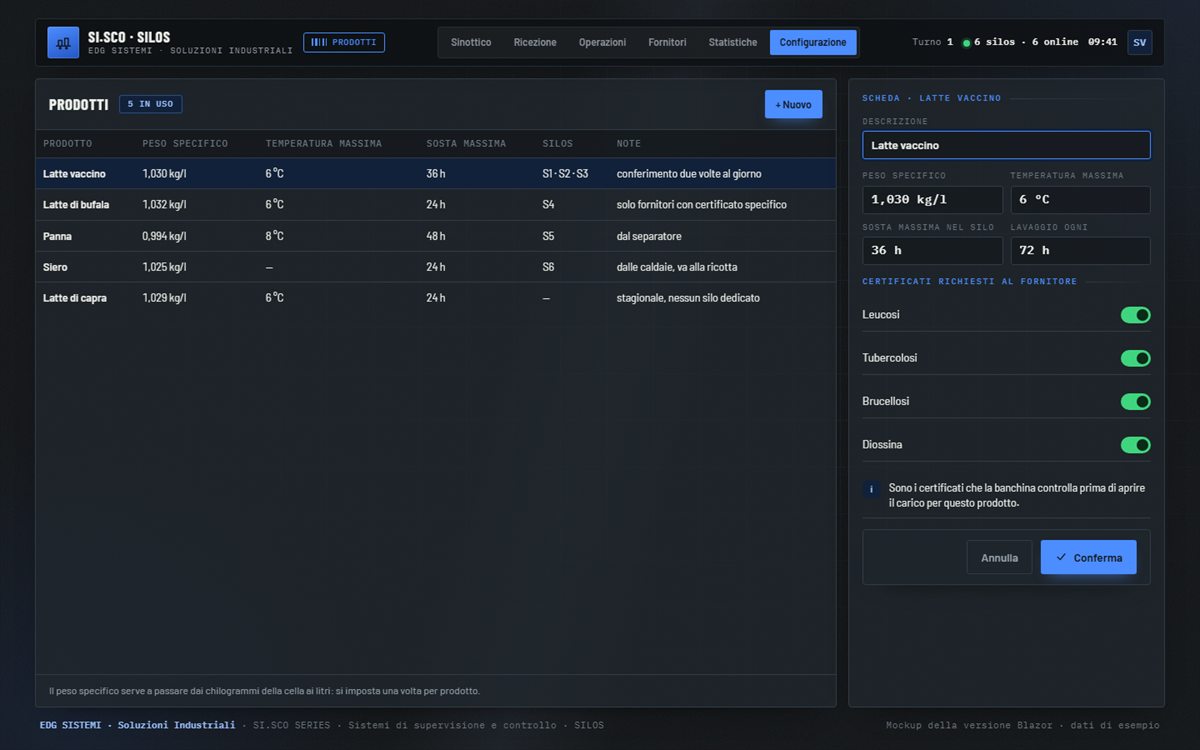Image resolution: width=1200 pixels, height=750 pixels.
Task: Select the Latte di capra row
Action: click(x=436, y=298)
